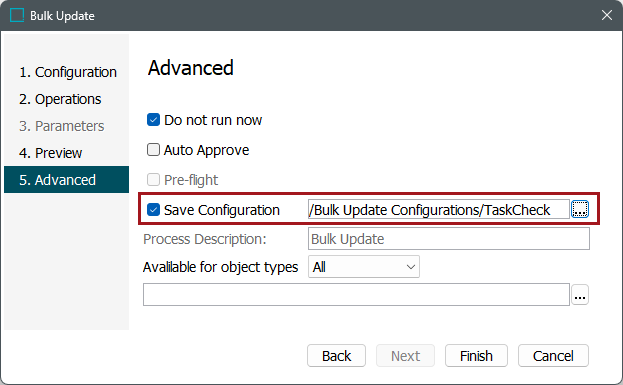The image size is (623, 385).
Task: Open the Available for object types dropdown
Action: (364, 267)
